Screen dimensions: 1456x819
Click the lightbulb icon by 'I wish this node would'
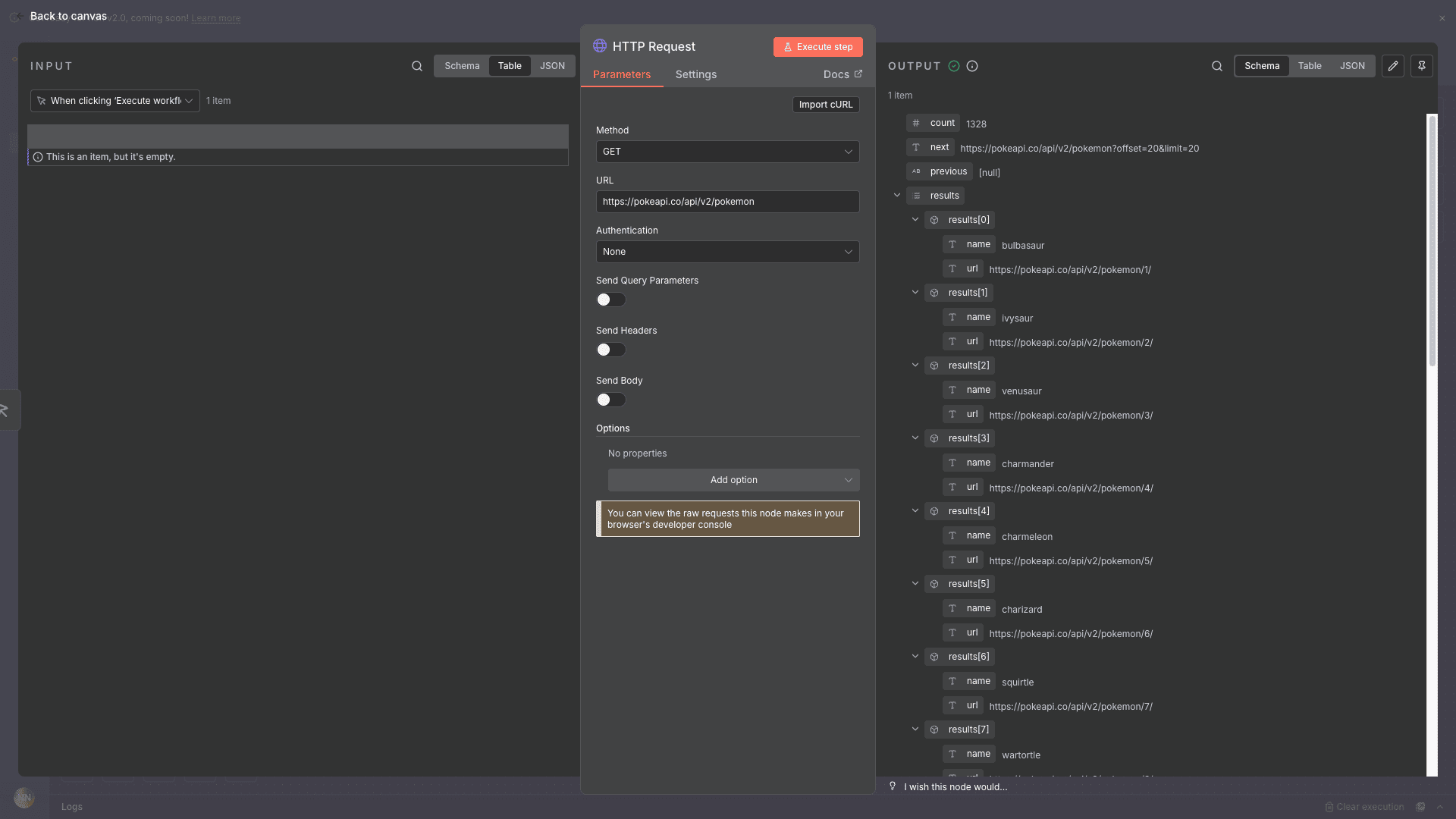coord(893,786)
